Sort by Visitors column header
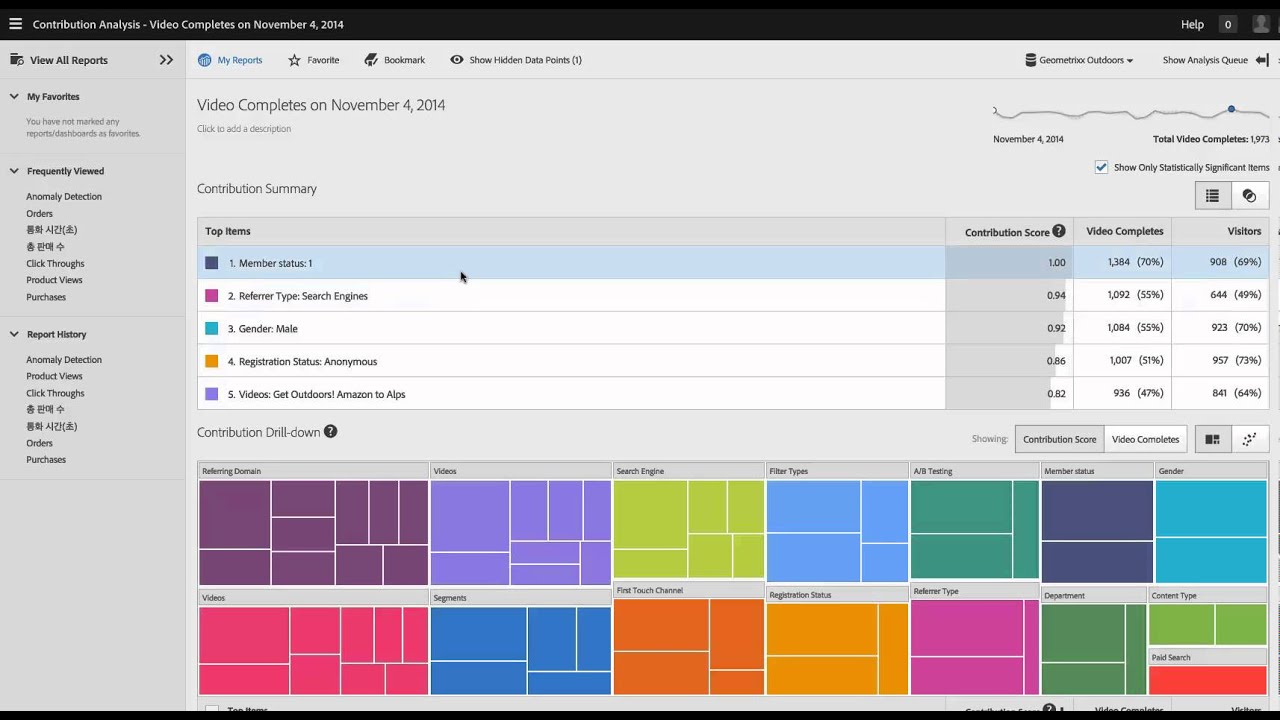The image size is (1280, 720). pyautogui.click(x=1244, y=231)
